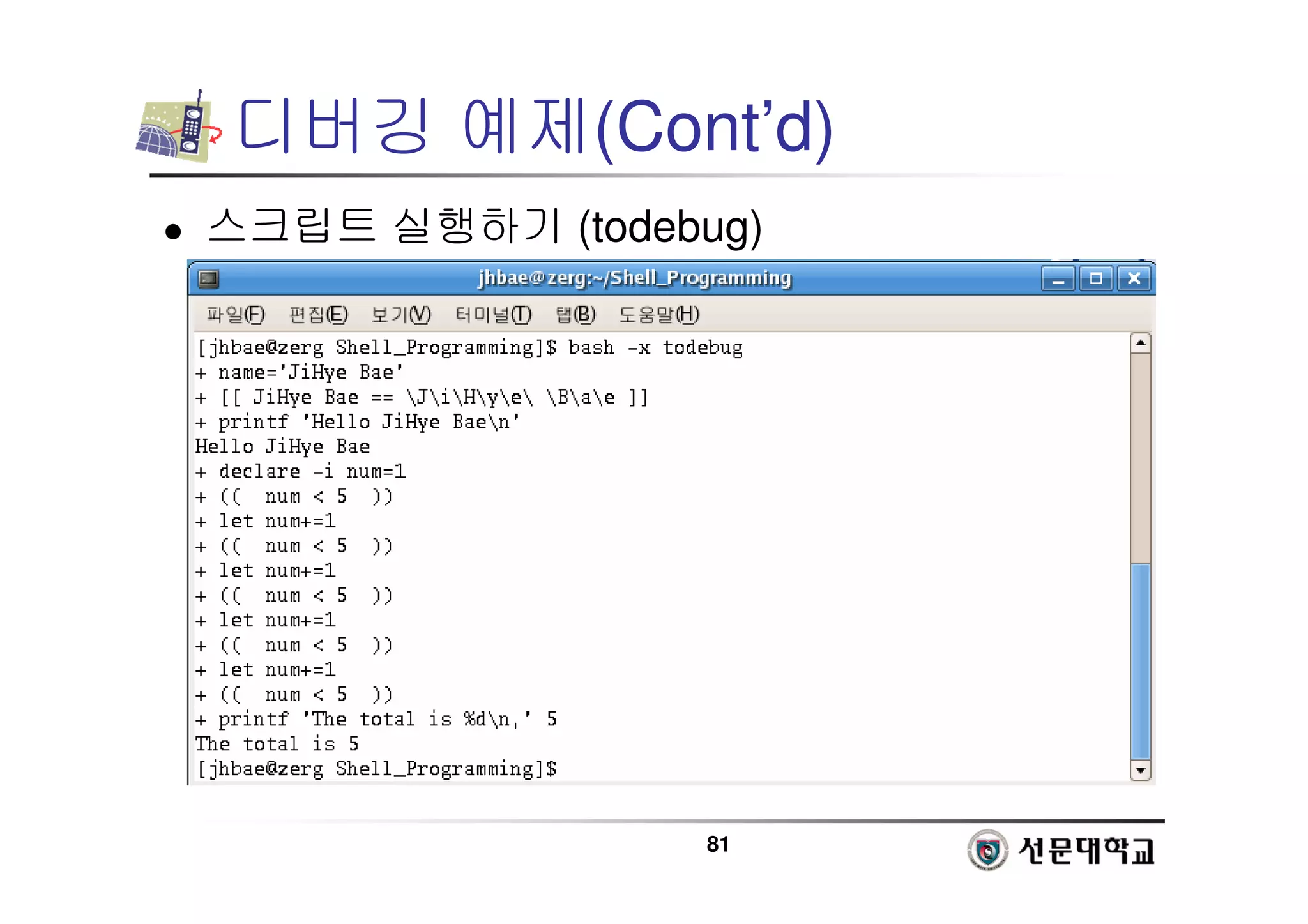Image resolution: width=1308 pixels, height=924 pixels.
Task: Click the '[[ JiHye Bae ==' test line
Action: tap(422, 397)
